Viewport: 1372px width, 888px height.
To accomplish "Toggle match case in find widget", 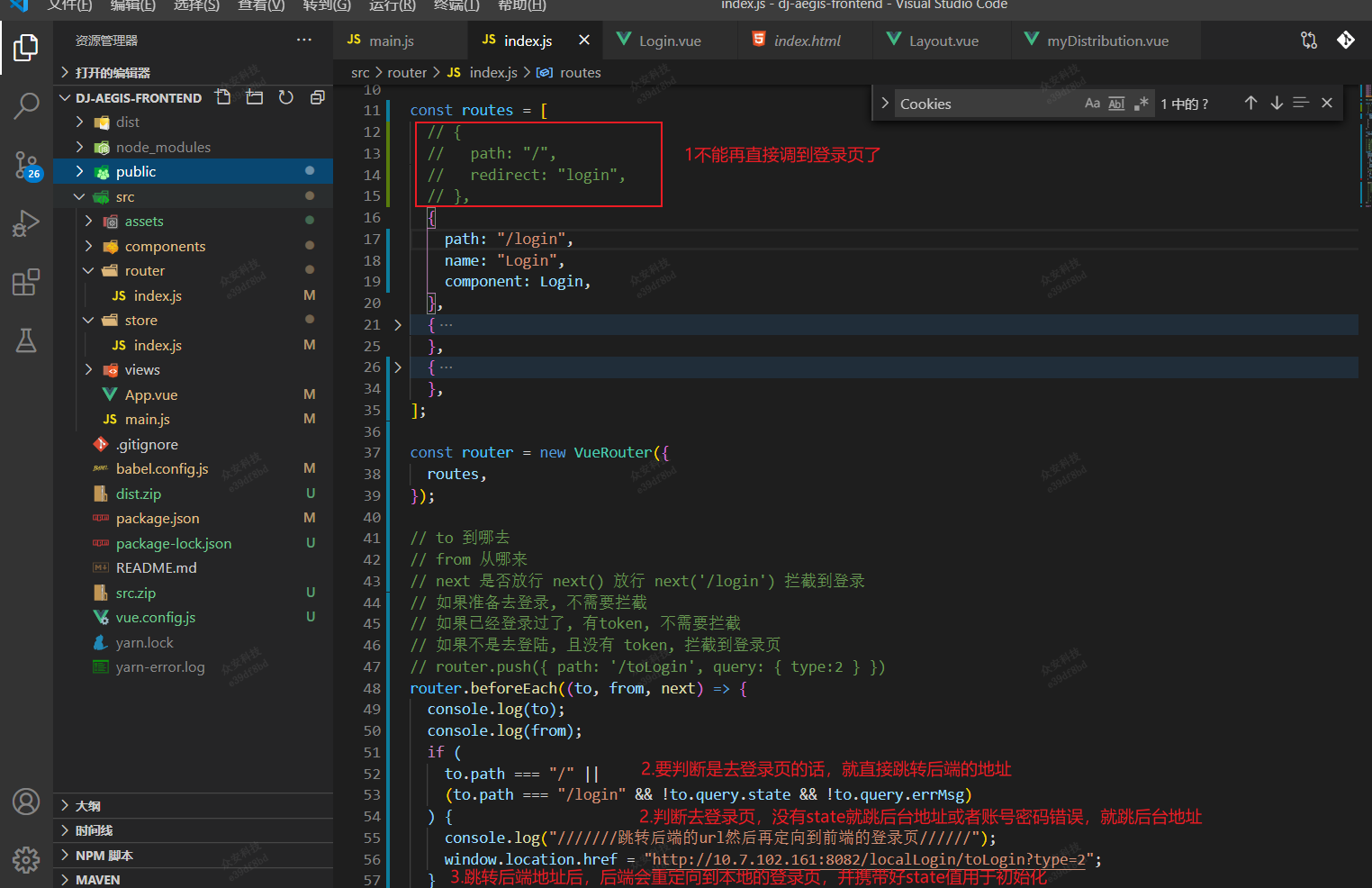I will (1092, 104).
